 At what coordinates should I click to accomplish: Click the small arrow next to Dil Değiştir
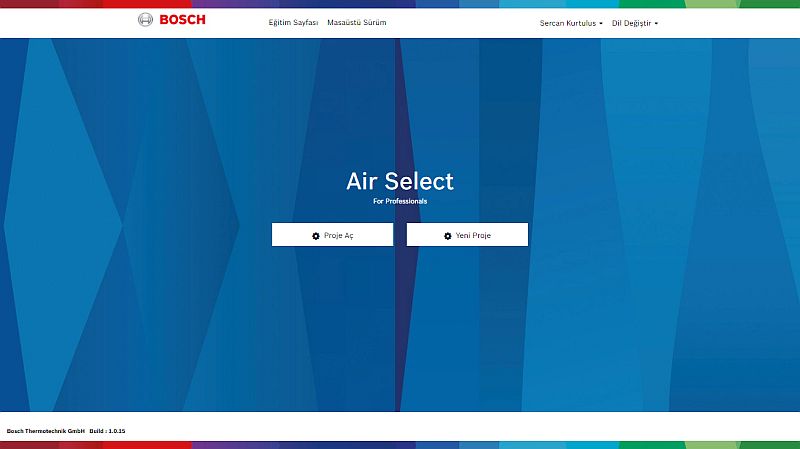tap(656, 23)
